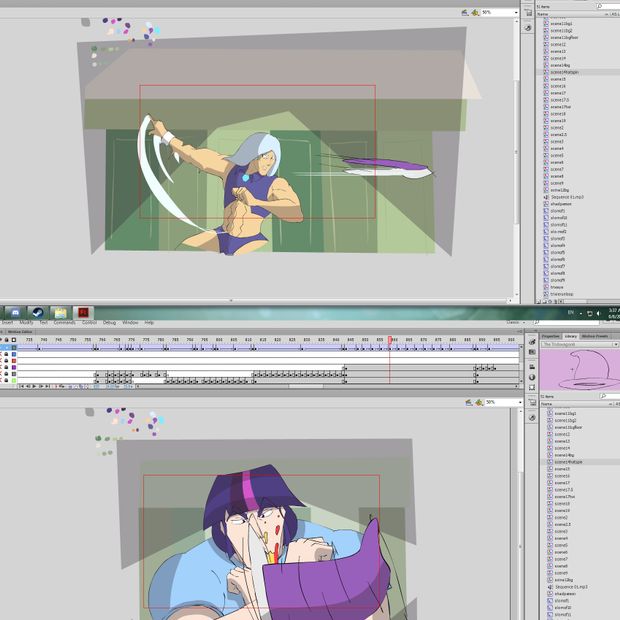Open the Window menu

[130, 323]
